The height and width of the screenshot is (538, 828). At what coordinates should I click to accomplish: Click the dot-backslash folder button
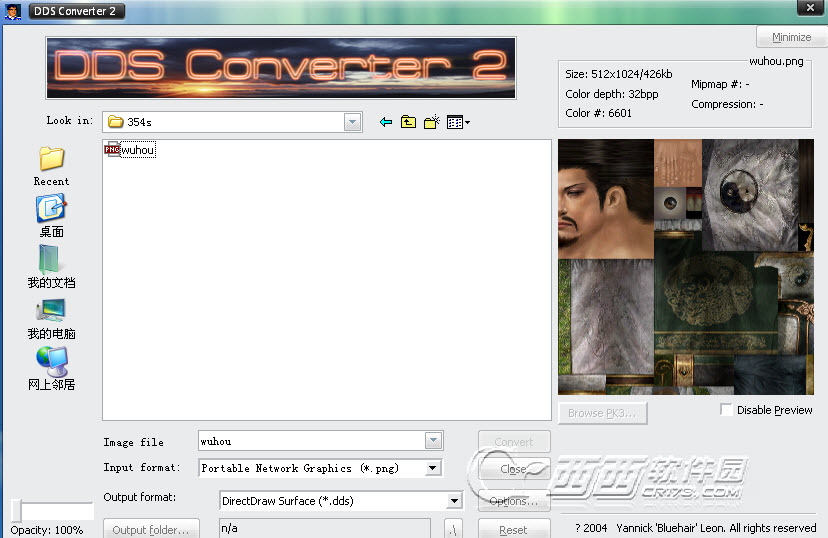(x=453, y=529)
